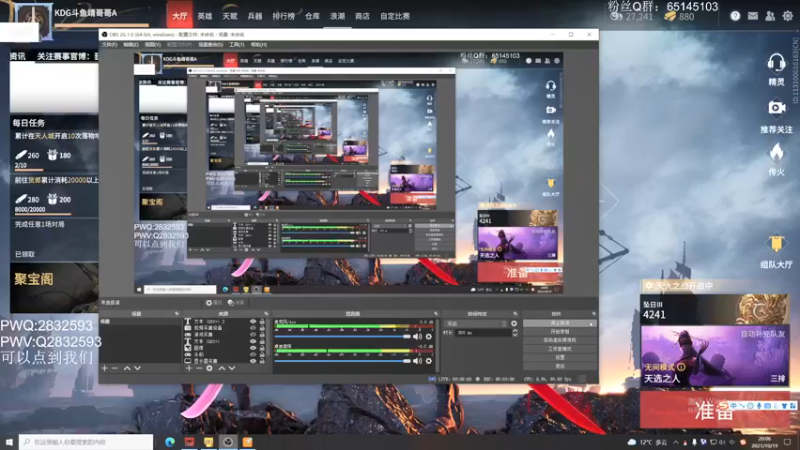
Task: Open game settings gear icon
Action: tap(788, 16)
